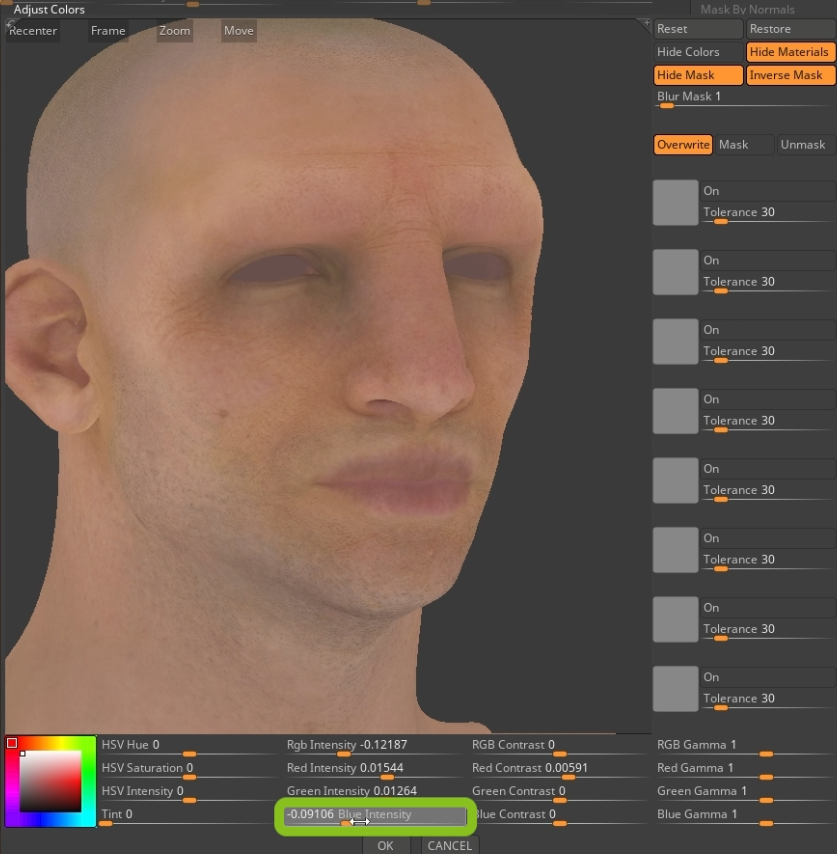837x854 pixels.
Task: Adjust the bottom-most Tolerance 30 slider
Action: click(768, 700)
